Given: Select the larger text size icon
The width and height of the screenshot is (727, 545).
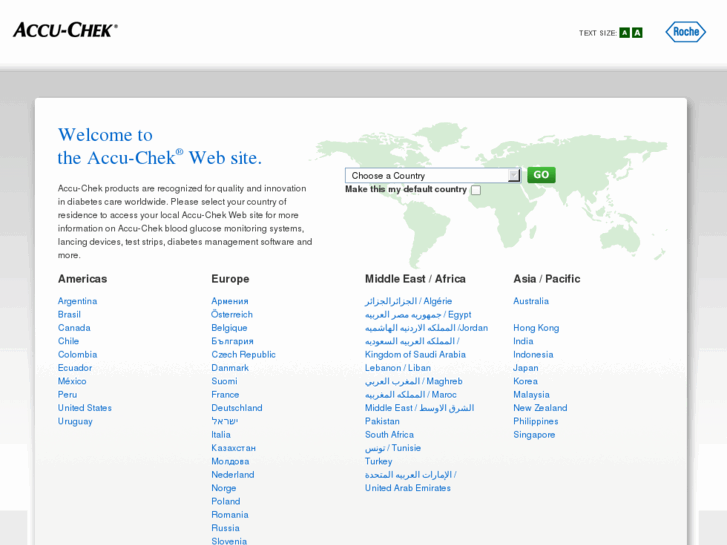Looking at the screenshot, I should (x=638, y=33).
